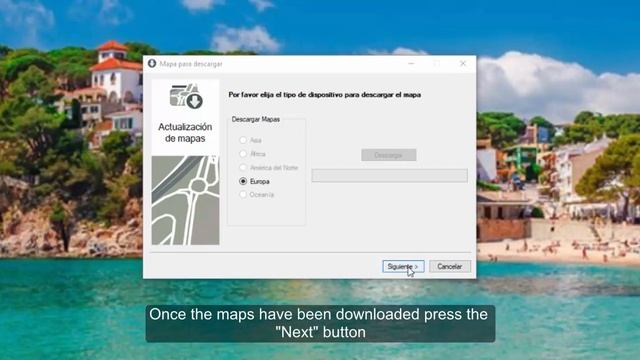This screenshot has width=640, height=360.
Task: Click the road map illustration image
Action: [186, 200]
